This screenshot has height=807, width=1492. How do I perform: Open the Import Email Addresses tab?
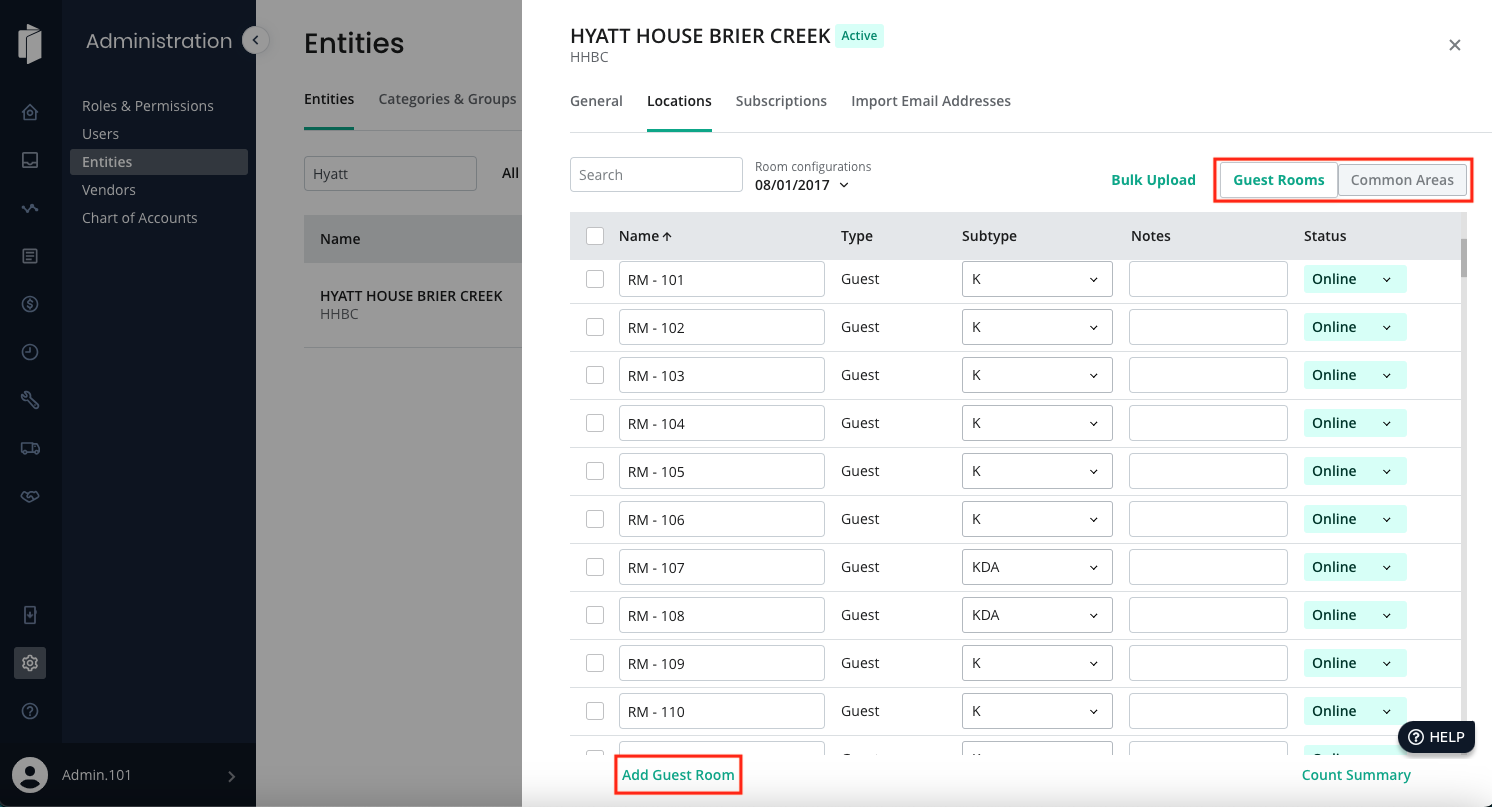click(931, 101)
